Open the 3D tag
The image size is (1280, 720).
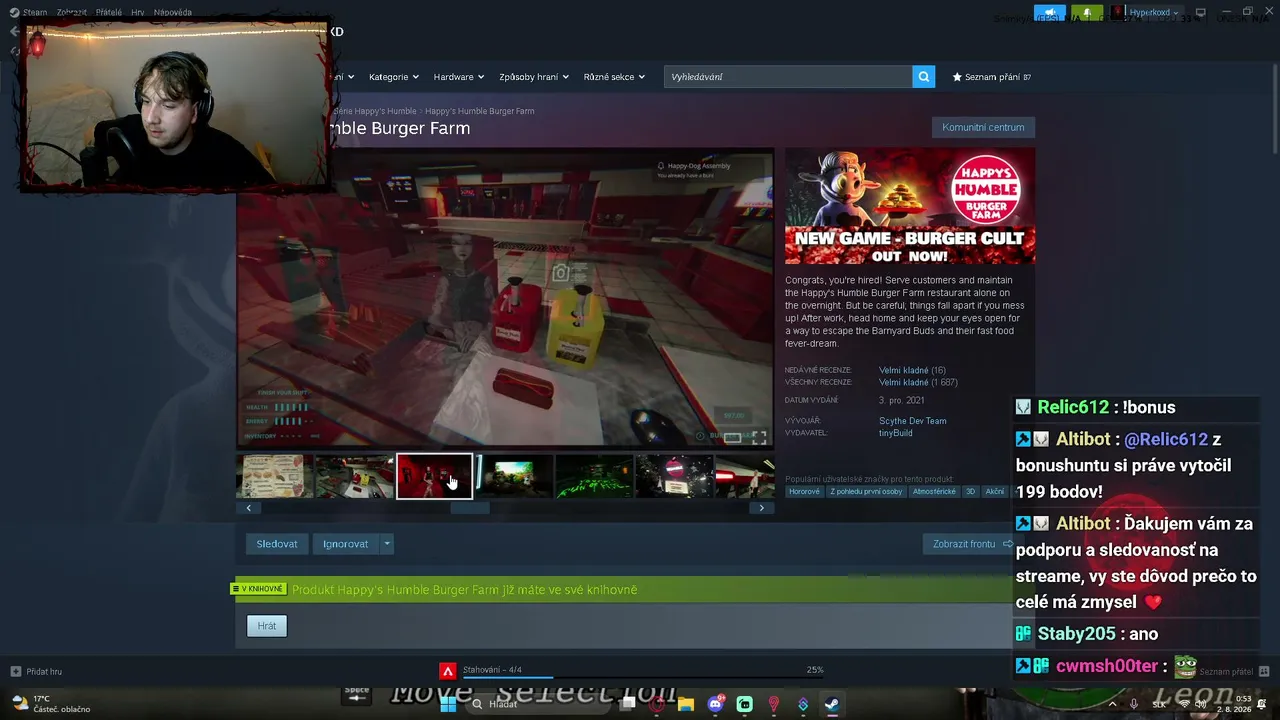click(x=970, y=492)
